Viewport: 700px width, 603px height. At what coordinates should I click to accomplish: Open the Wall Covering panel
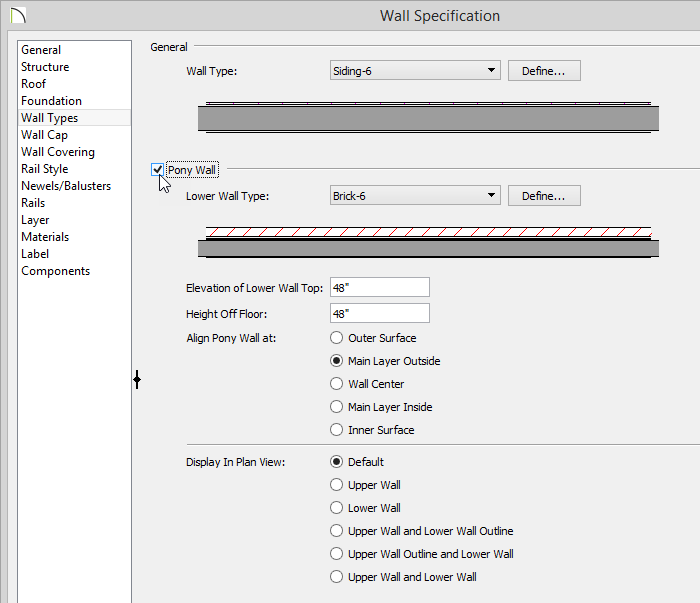[74, 151]
